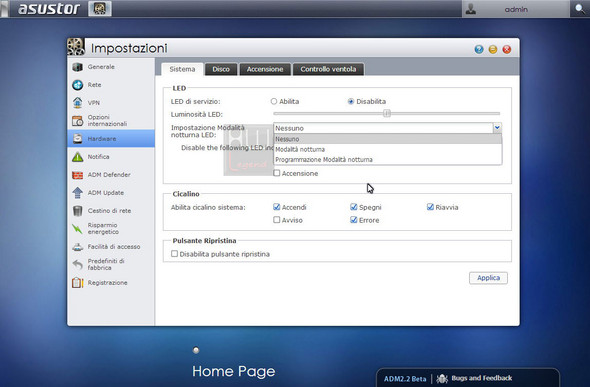Select the Abilita radio for LED di servizio
This screenshot has width=590, height=387.
point(274,102)
